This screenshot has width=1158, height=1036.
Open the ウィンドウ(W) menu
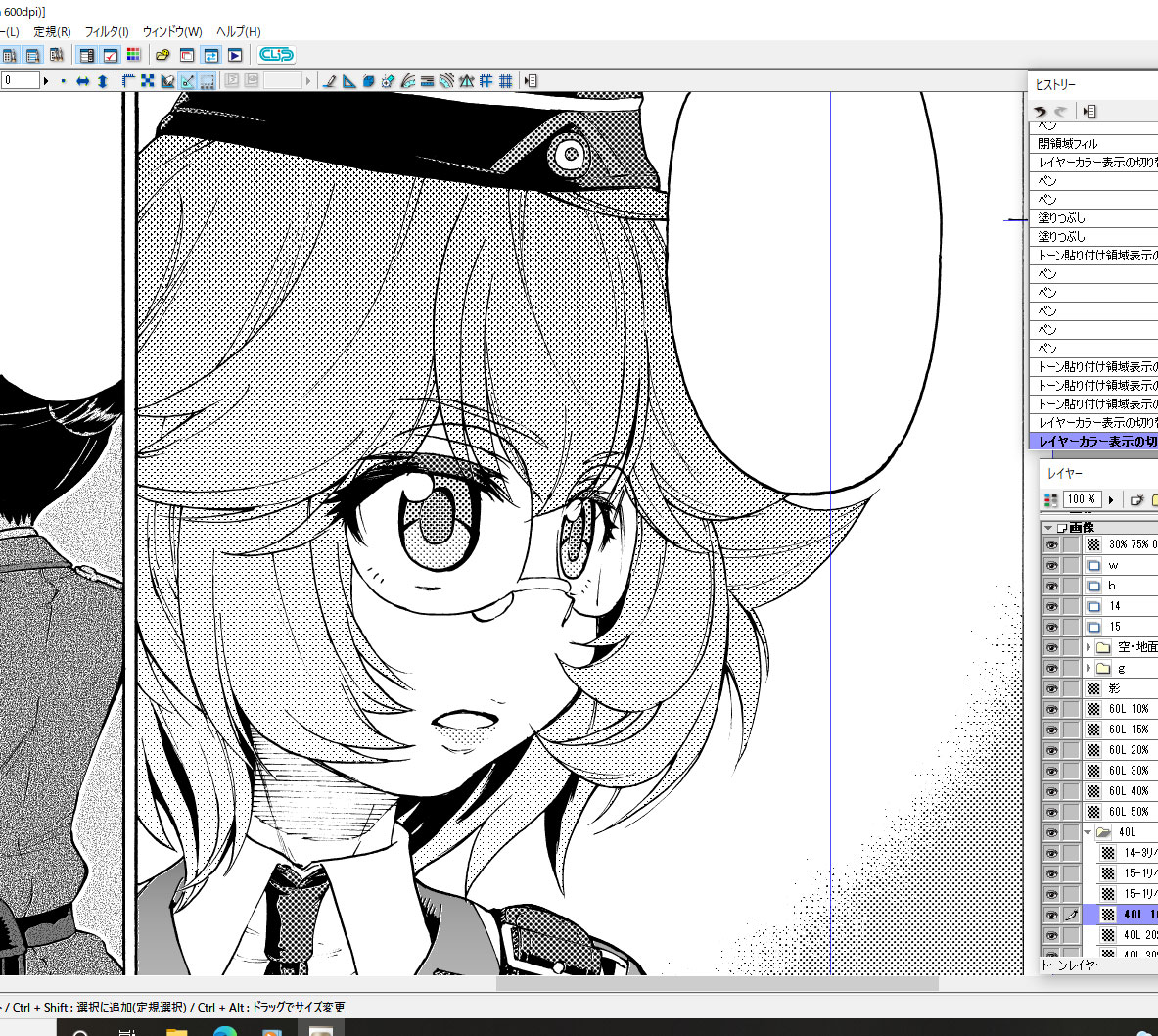pos(172,31)
